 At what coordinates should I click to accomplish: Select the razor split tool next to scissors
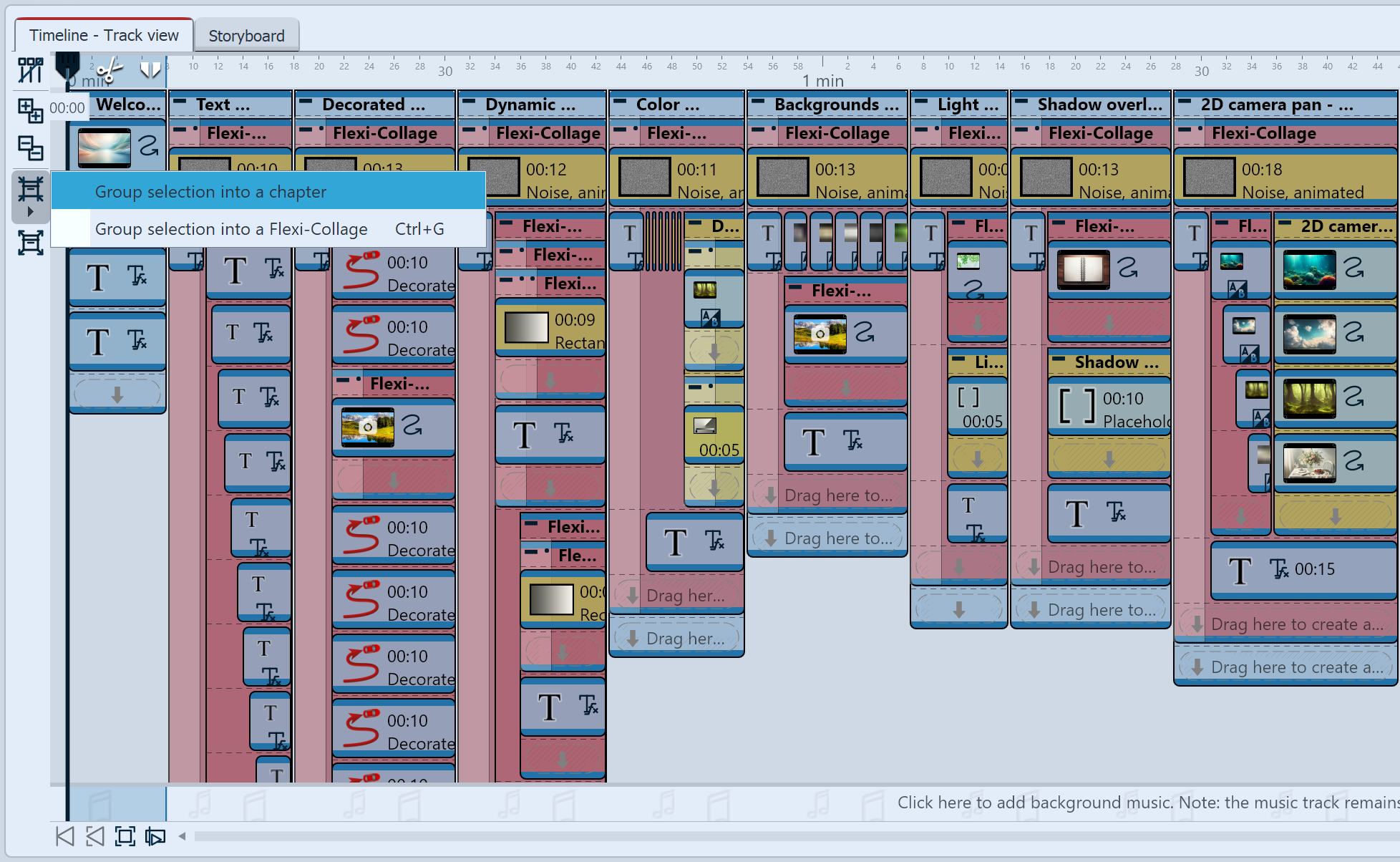[151, 70]
